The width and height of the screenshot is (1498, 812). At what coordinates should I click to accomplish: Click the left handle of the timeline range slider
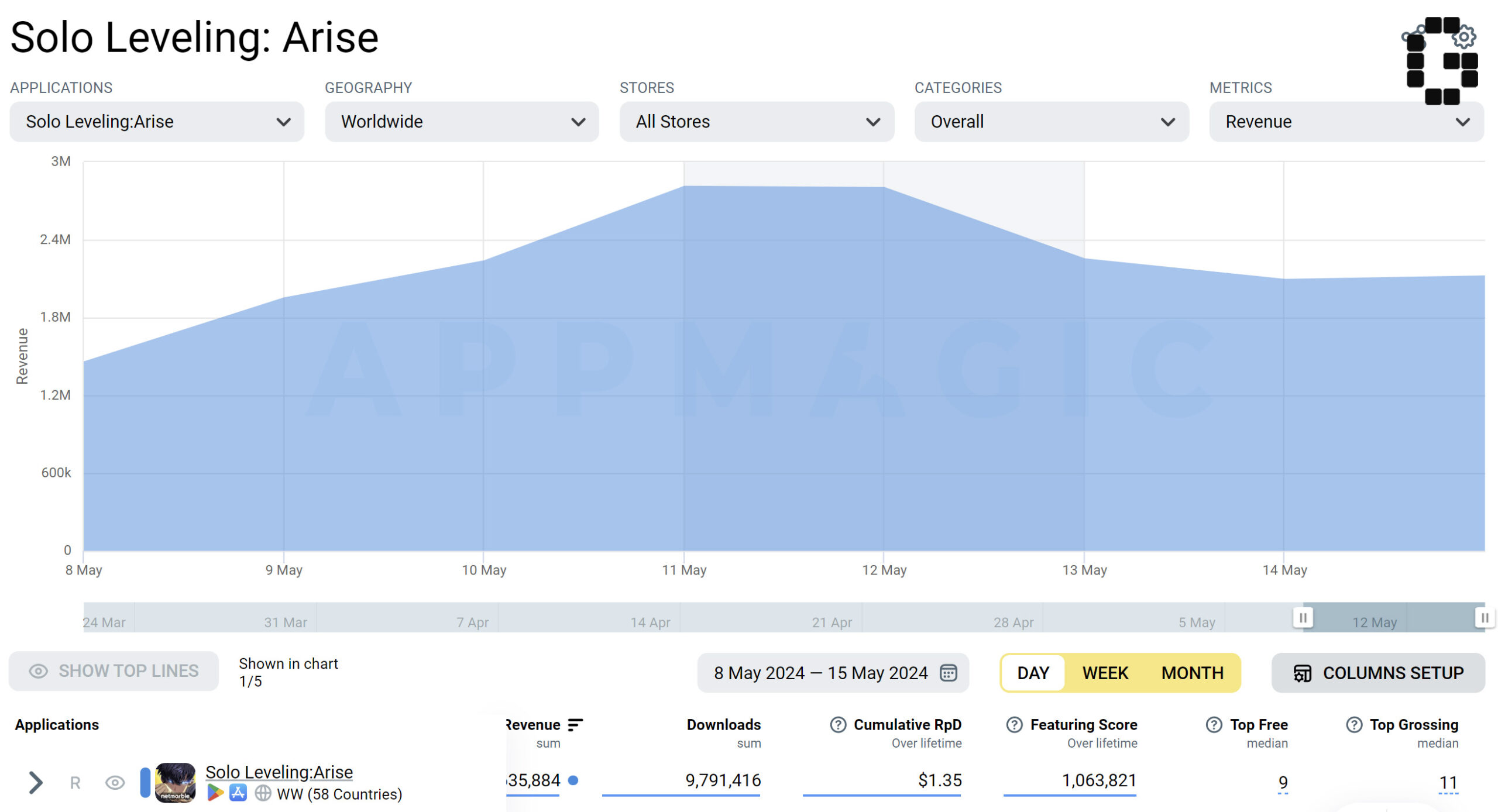pos(1303,618)
